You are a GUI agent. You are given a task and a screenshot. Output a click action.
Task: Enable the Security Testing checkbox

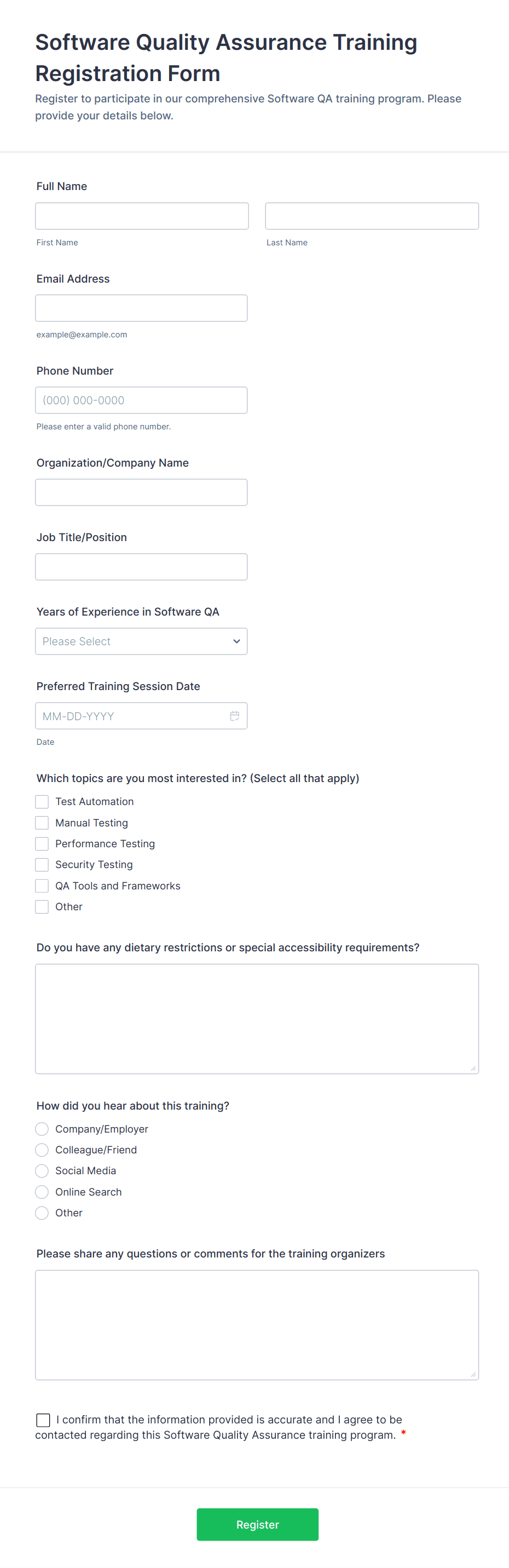42,864
